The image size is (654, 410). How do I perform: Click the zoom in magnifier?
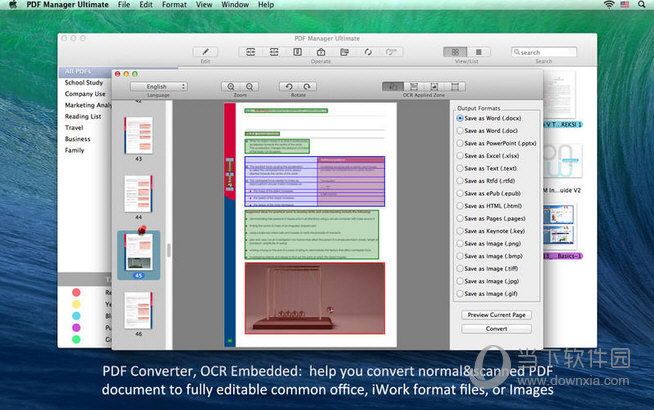(x=231, y=86)
